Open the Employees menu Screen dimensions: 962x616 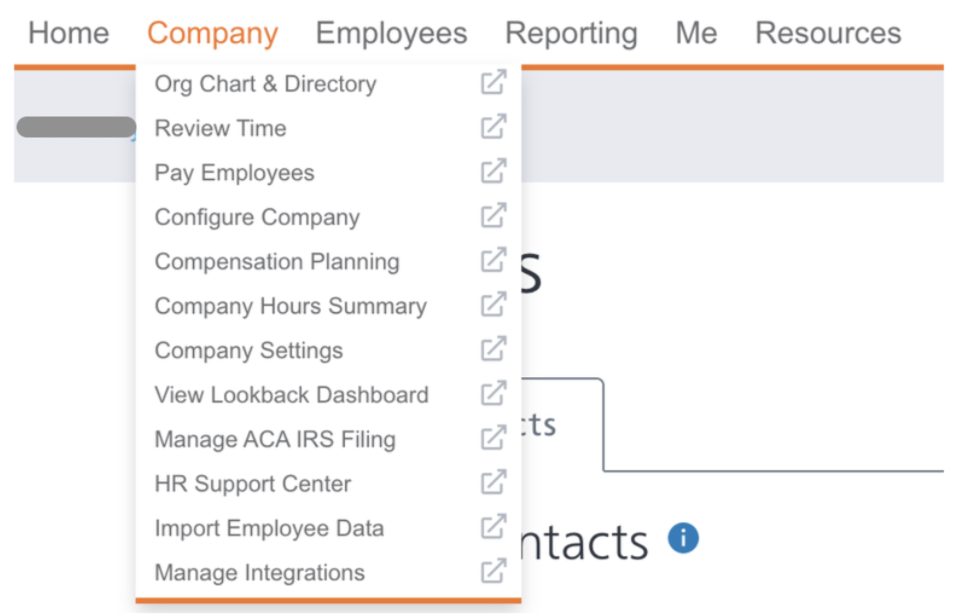click(x=391, y=33)
